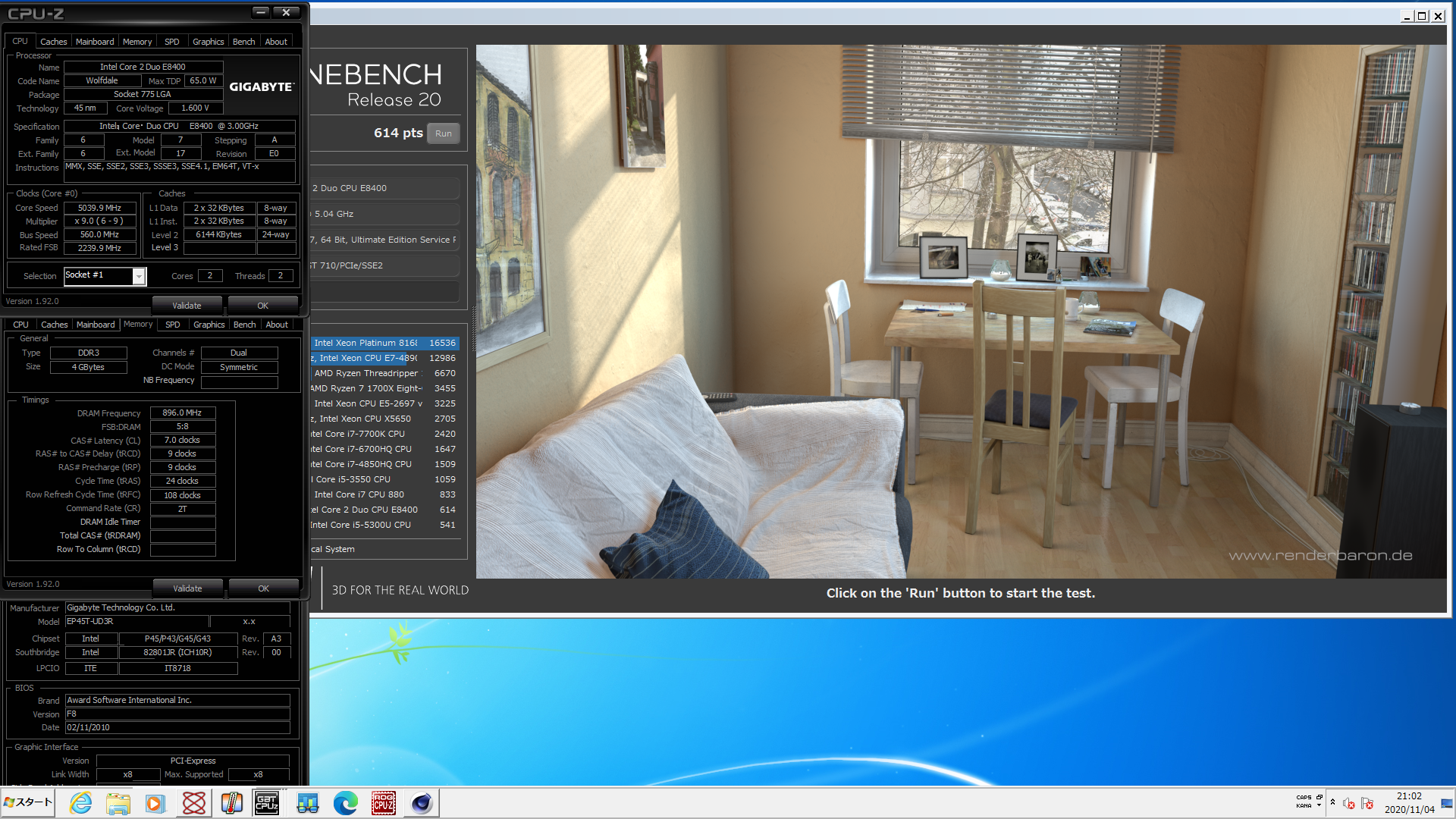Launch Windows Media Player from taskbar

(x=155, y=803)
